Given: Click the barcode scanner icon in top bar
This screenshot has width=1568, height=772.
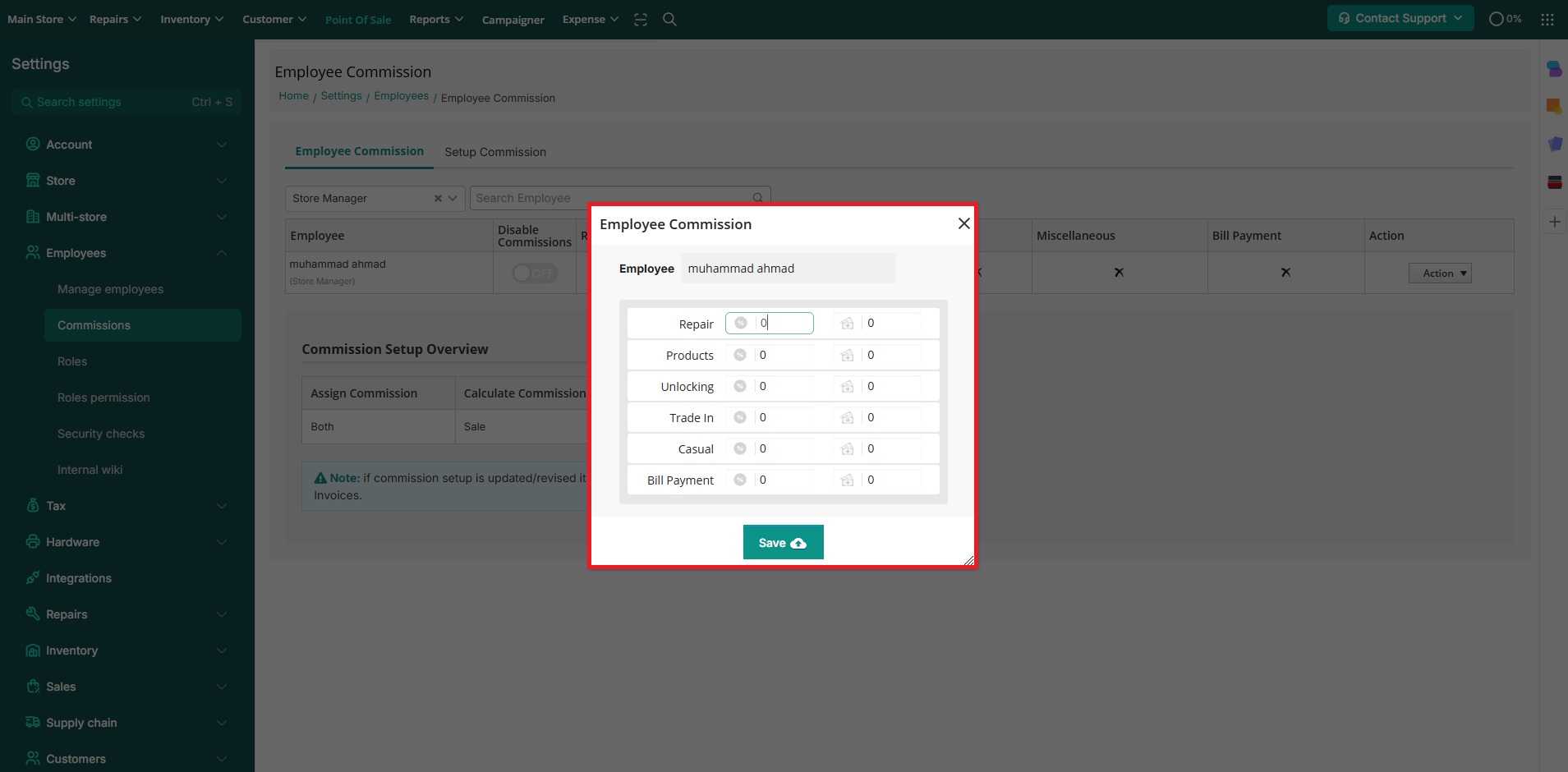Looking at the screenshot, I should point(641,19).
